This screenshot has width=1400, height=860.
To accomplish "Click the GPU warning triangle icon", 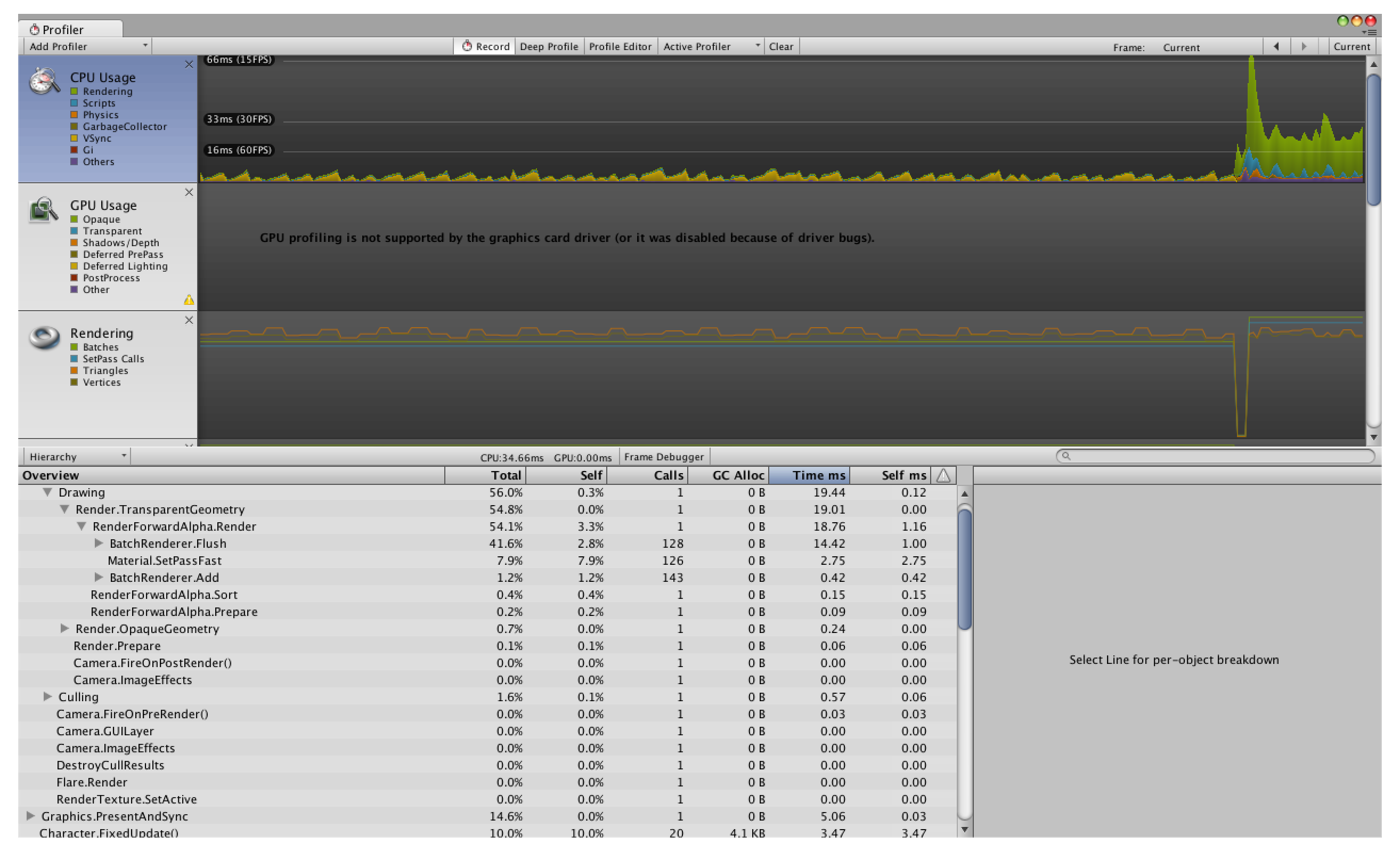I will 189,300.
